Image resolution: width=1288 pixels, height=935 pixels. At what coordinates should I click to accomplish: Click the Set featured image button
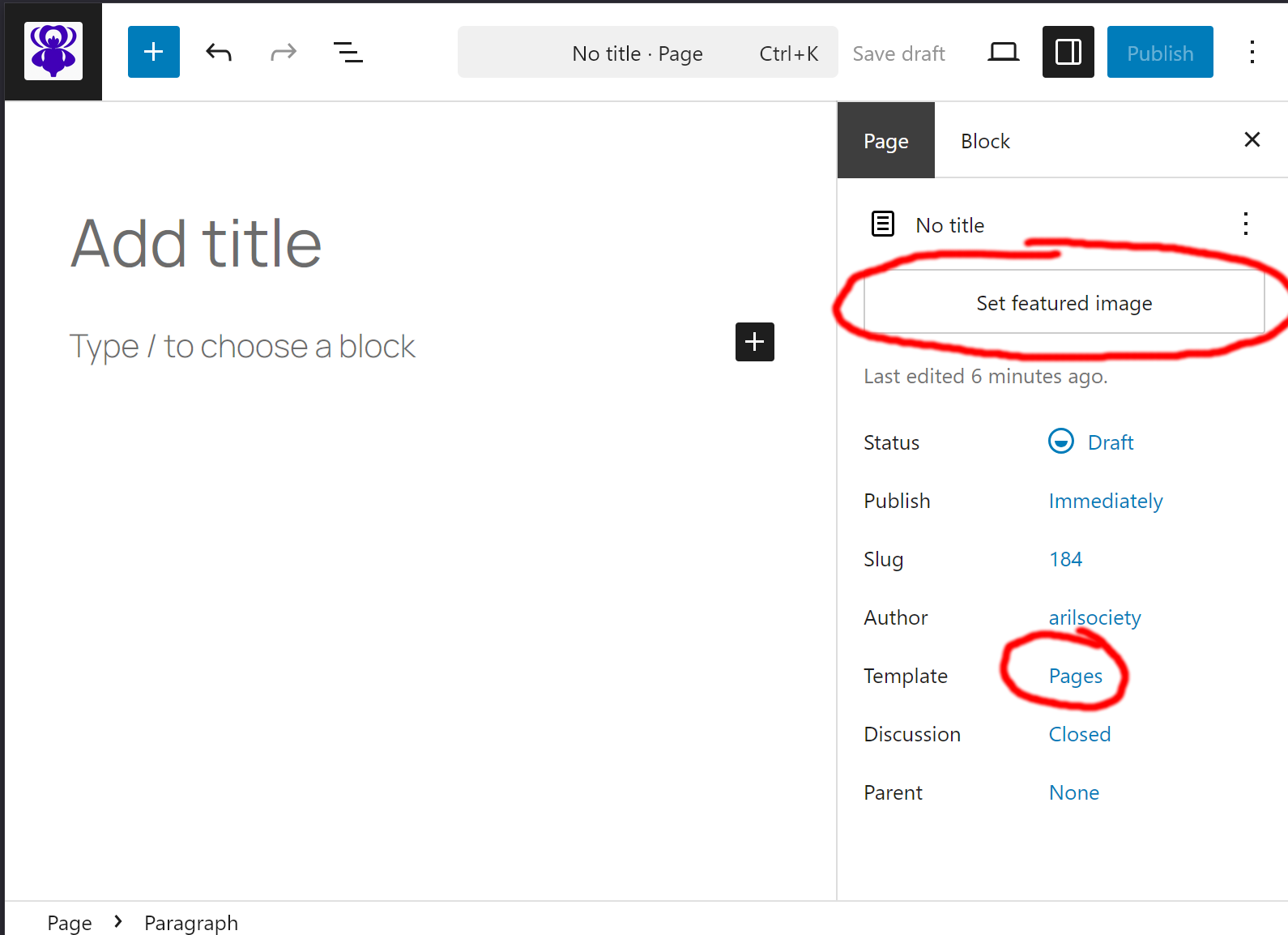(1064, 303)
